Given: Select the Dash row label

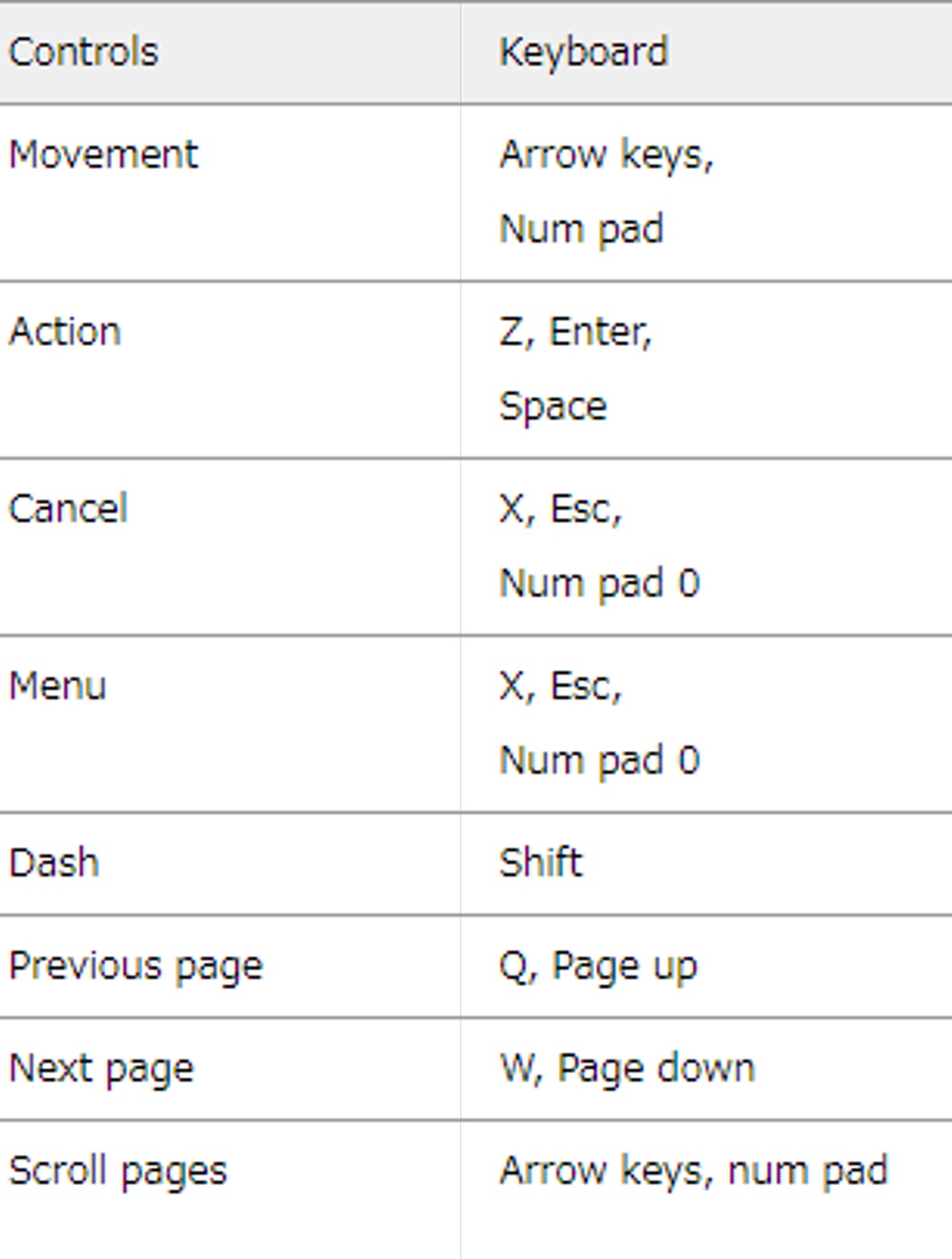Looking at the screenshot, I should (54, 862).
